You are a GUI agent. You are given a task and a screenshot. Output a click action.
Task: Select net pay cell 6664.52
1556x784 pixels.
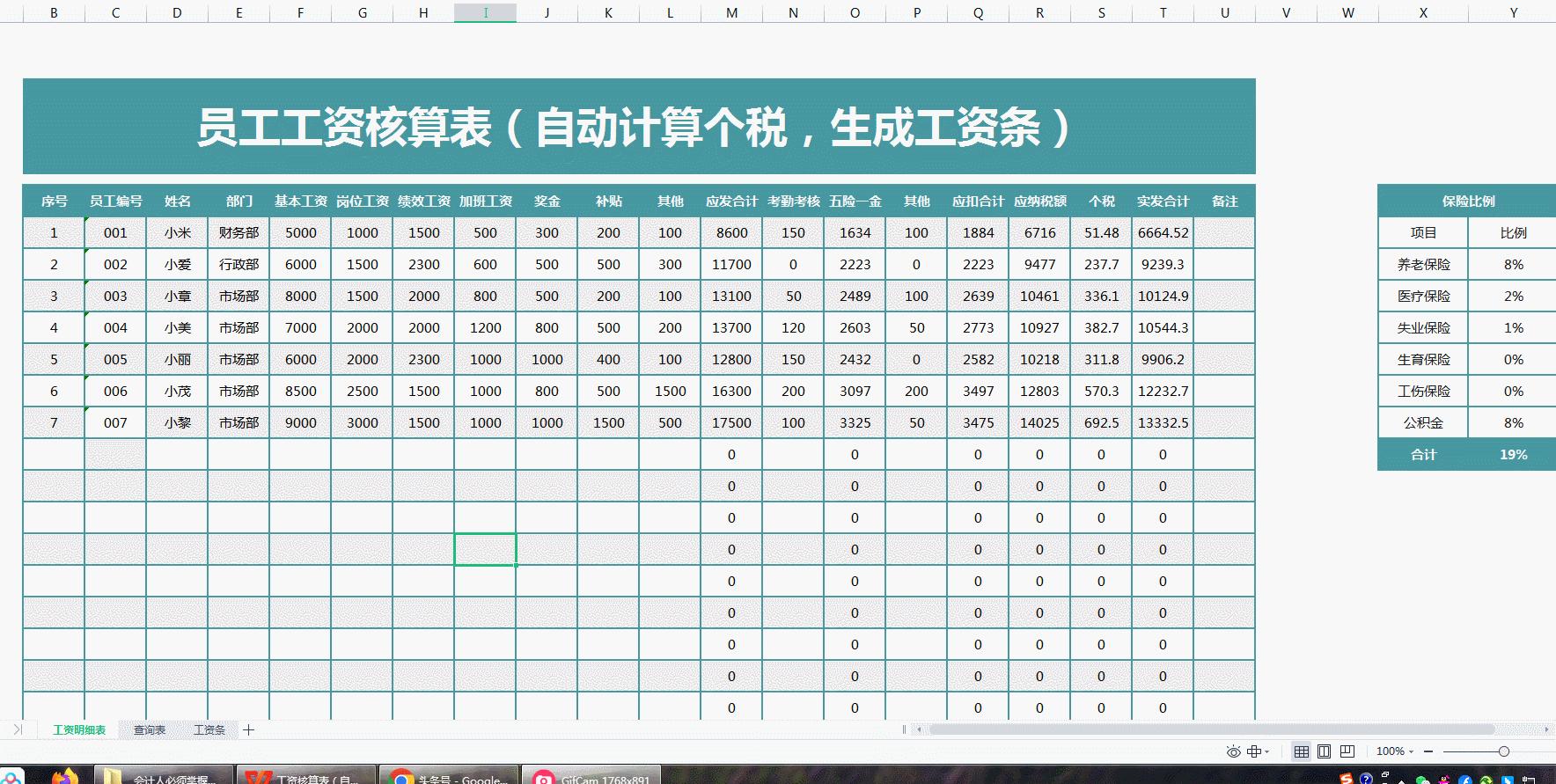1163,233
